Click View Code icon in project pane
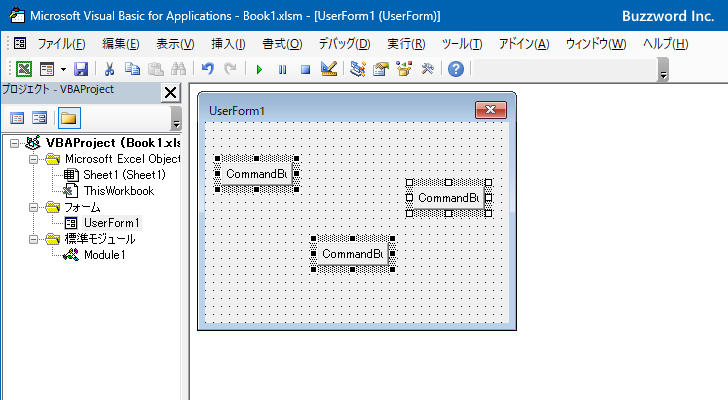This screenshot has height=400, width=728. pos(17,118)
